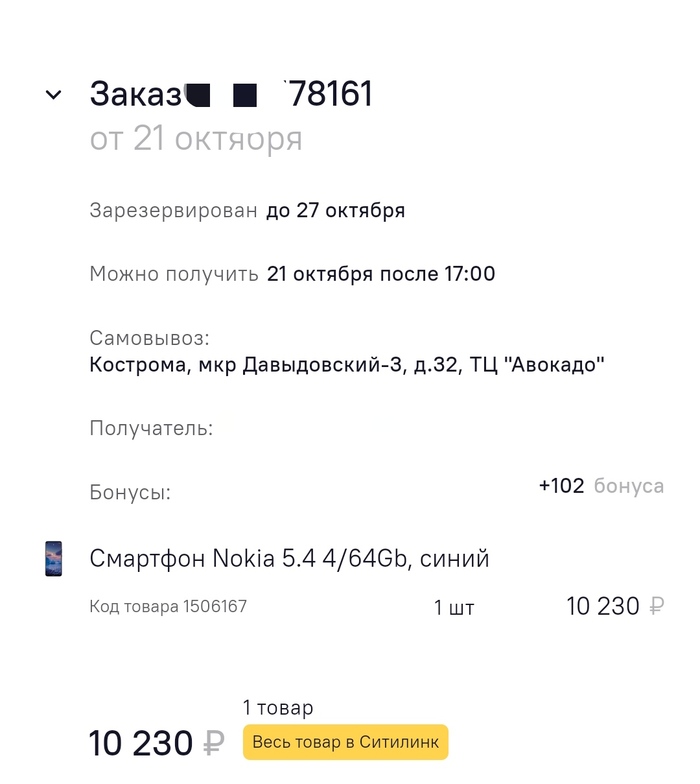Screen dimensions: 700x784
Task: Click the item price 10 230 in the product row
Action: [x=602, y=606]
